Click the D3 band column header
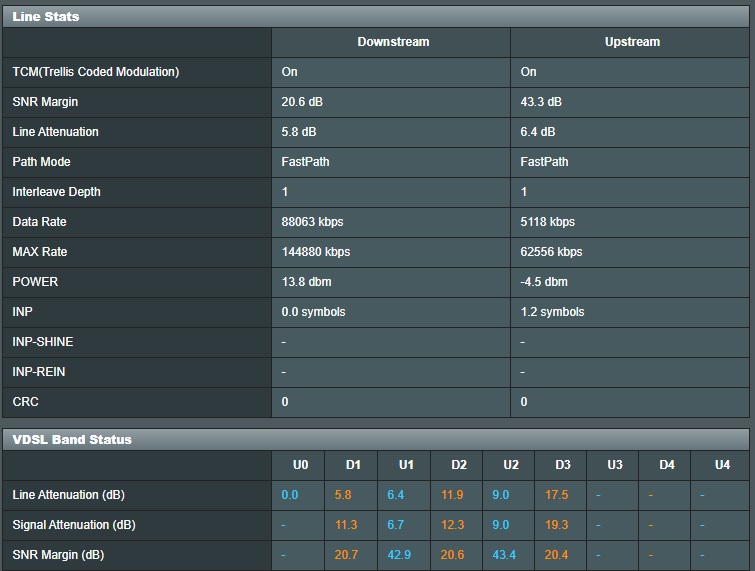Image resolution: width=755 pixels, height=571 pixels. (x=562, y=465)
